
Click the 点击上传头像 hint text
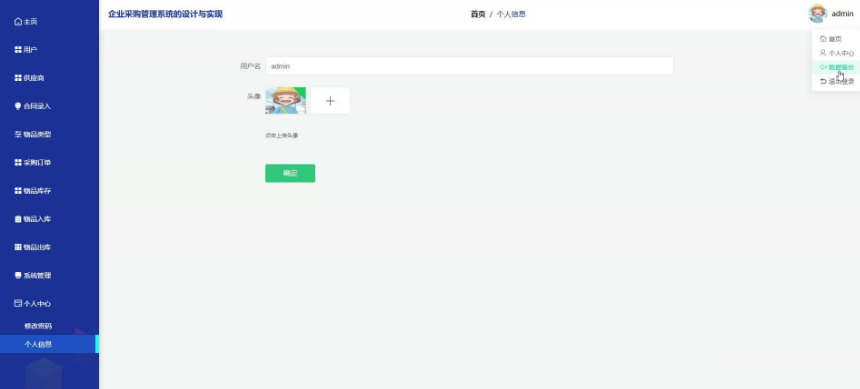coord(281,136)
